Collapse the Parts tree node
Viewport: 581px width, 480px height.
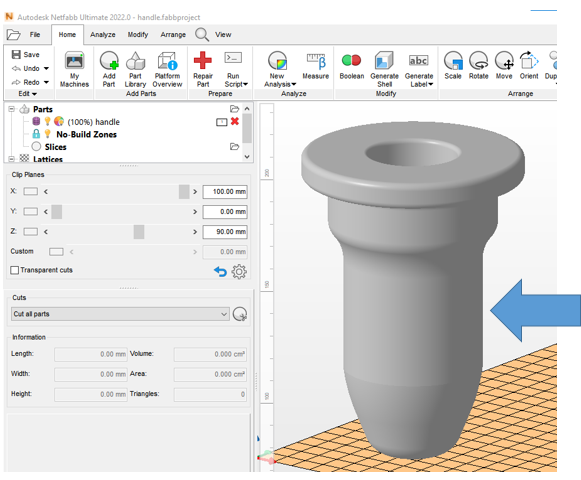click(11, 109)
